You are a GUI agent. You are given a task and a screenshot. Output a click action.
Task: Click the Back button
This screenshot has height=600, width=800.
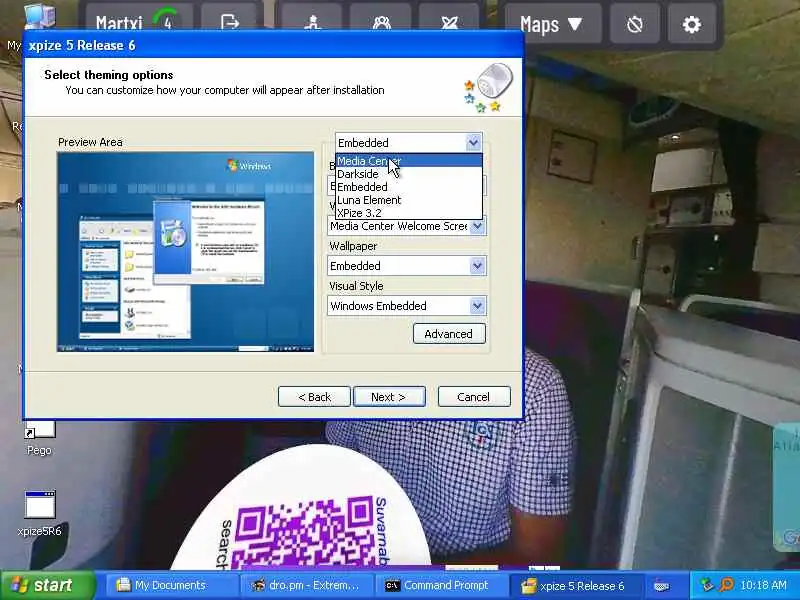tap(314, 396)
